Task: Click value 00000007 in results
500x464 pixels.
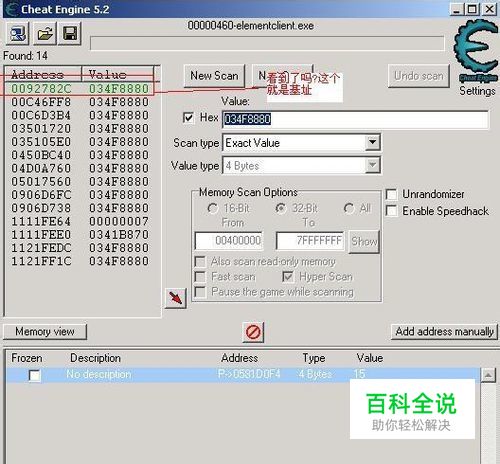Action: (119, 221)
